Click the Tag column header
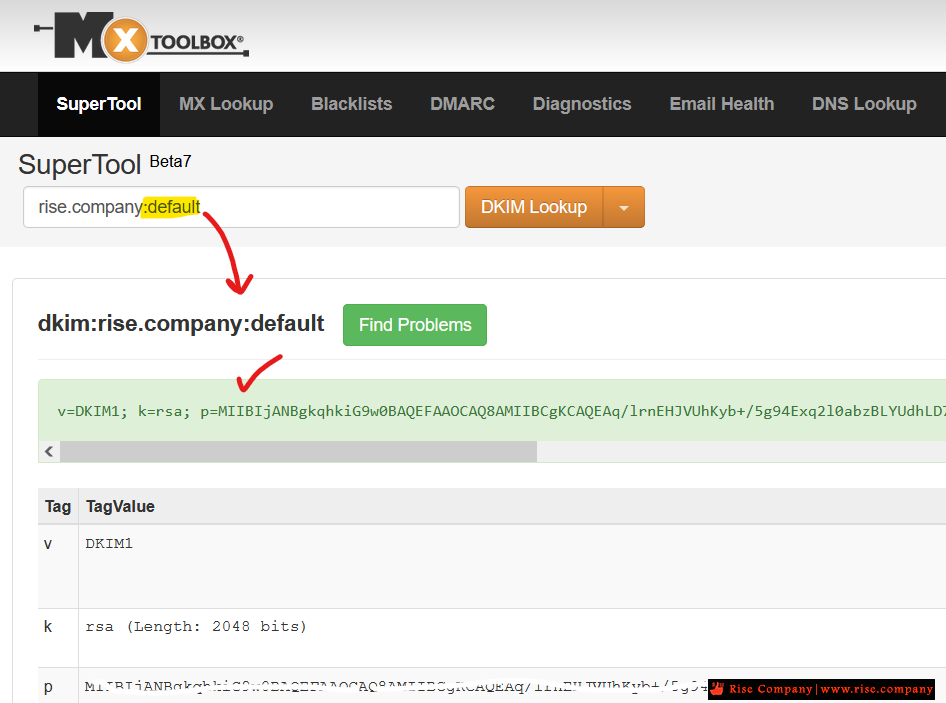The image size is (946, 703). tap(58, 506)
